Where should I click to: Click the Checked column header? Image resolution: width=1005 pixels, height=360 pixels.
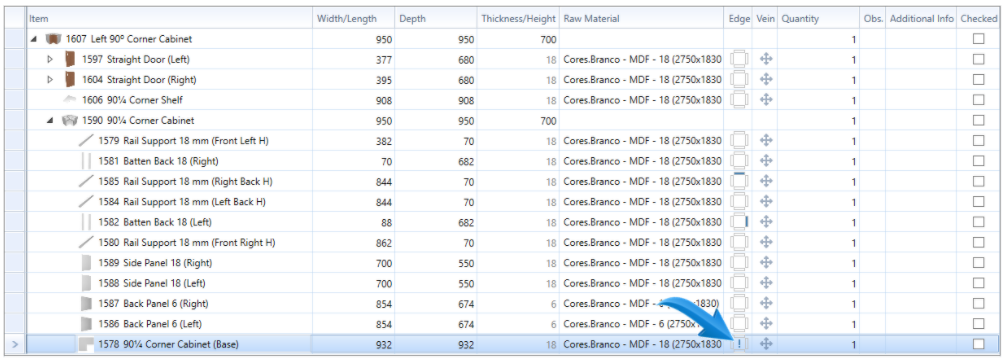click(x=978, y=19)
